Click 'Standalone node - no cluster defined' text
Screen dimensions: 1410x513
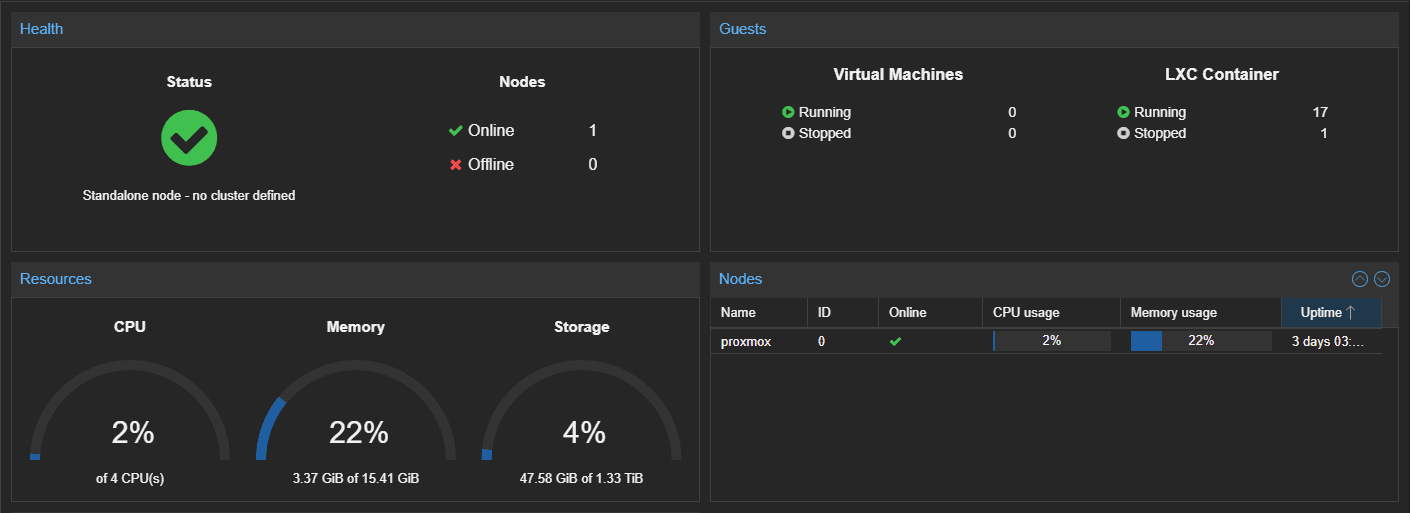[189, 196]
